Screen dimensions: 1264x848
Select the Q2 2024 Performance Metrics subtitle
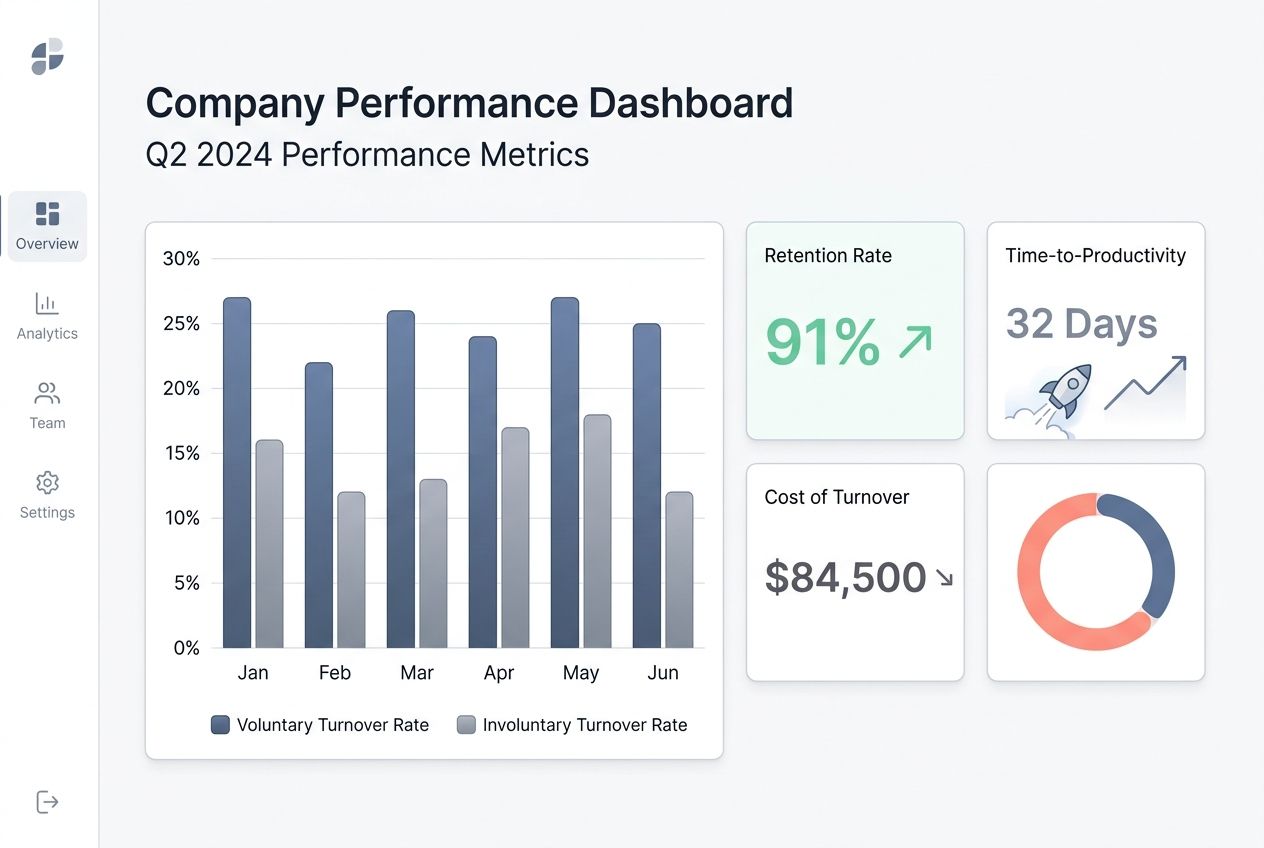click(x=367, y=154)
